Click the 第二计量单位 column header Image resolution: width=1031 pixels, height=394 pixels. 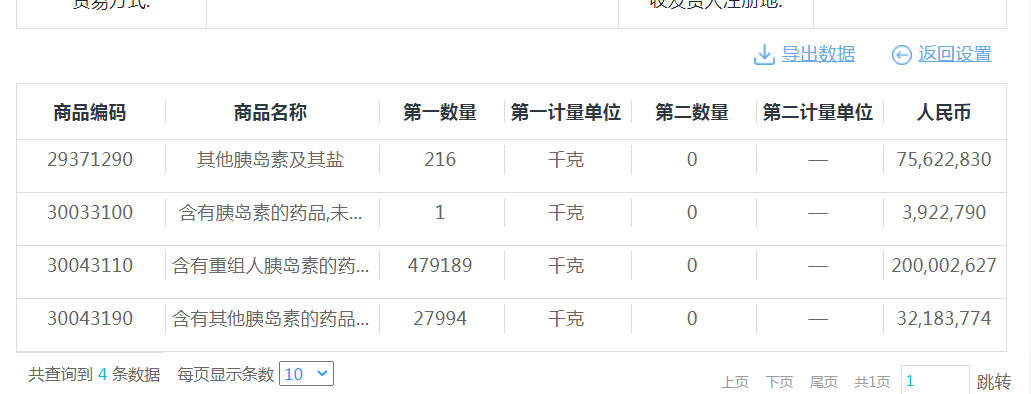[x=818, y=112]
